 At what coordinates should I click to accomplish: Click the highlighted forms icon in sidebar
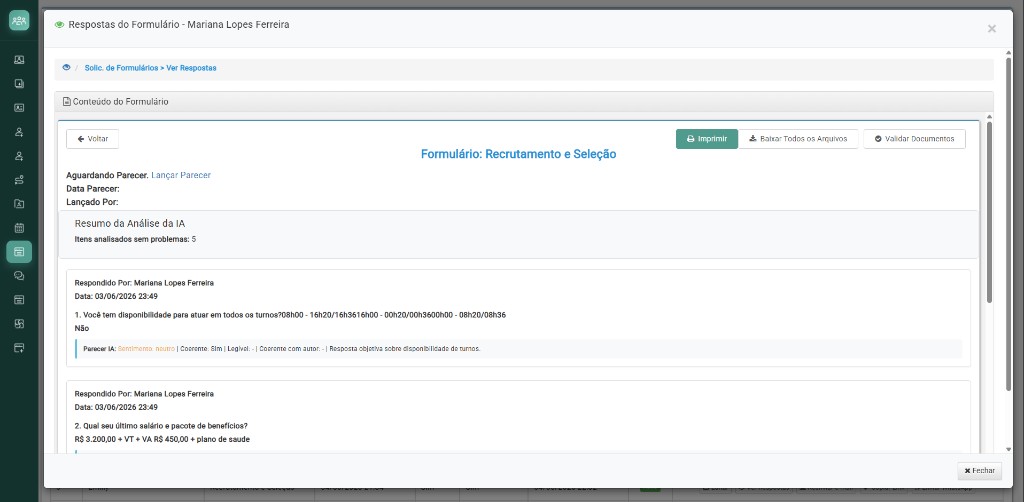[19, 252]
